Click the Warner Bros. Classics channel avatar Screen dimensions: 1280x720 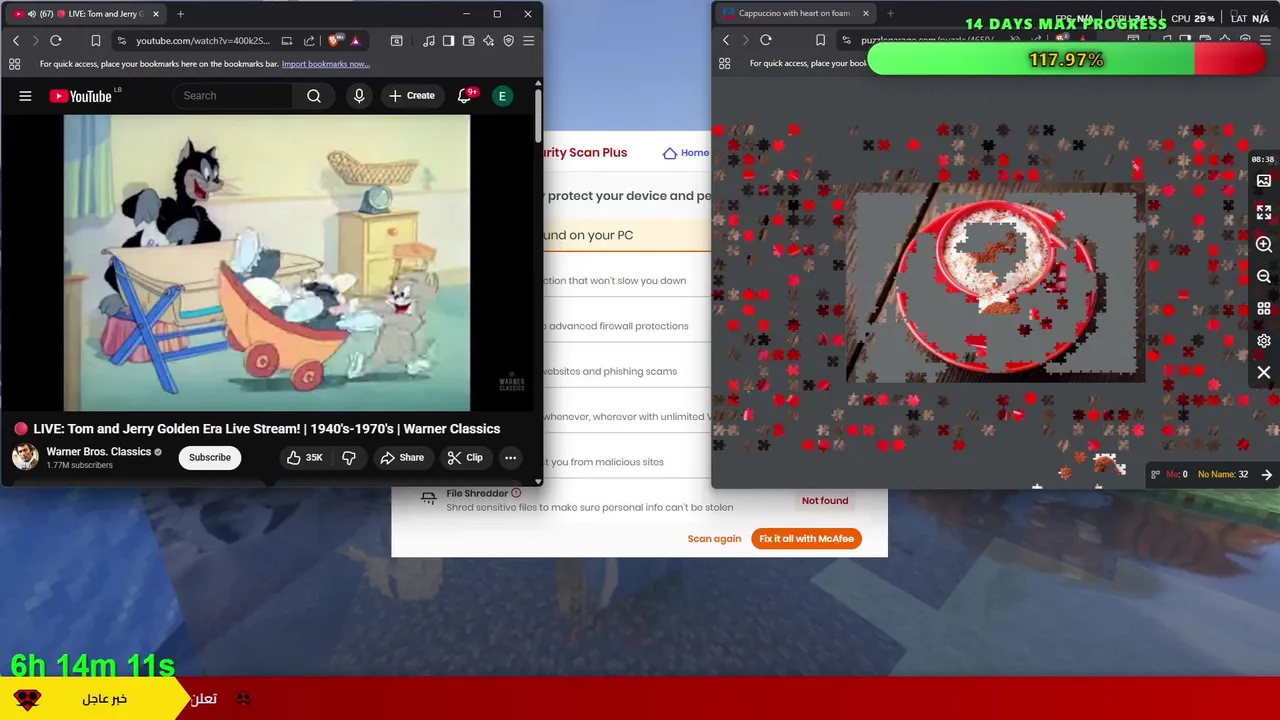(25, 457)
